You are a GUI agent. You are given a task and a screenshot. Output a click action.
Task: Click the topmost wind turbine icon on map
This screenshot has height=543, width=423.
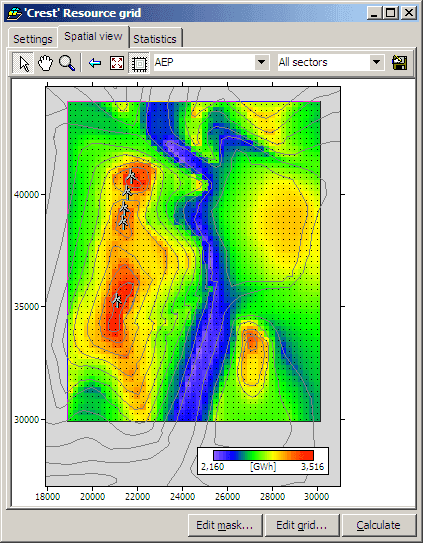(x=131, y=177)
